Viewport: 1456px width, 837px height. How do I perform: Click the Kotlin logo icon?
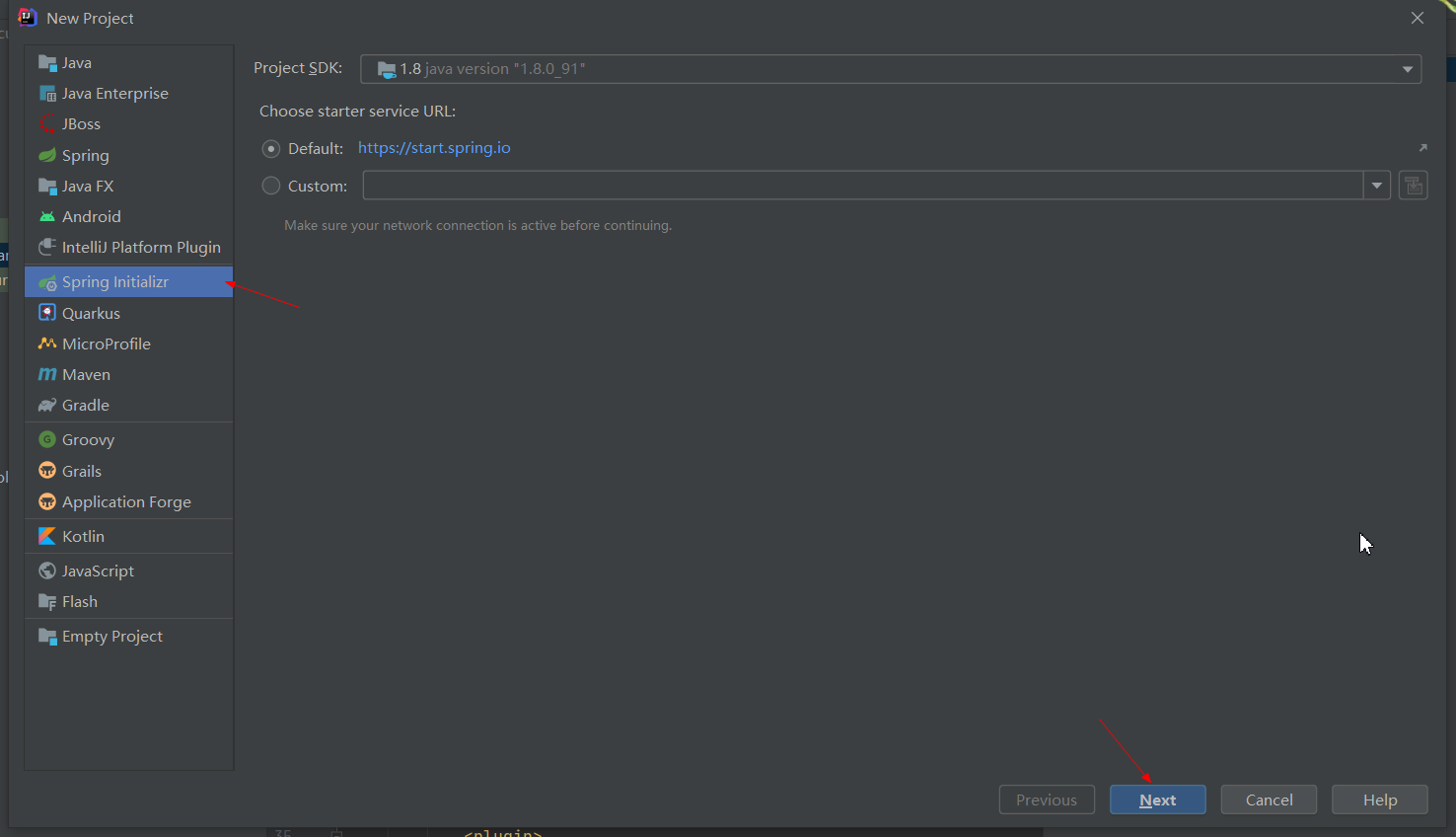[47, 536]
